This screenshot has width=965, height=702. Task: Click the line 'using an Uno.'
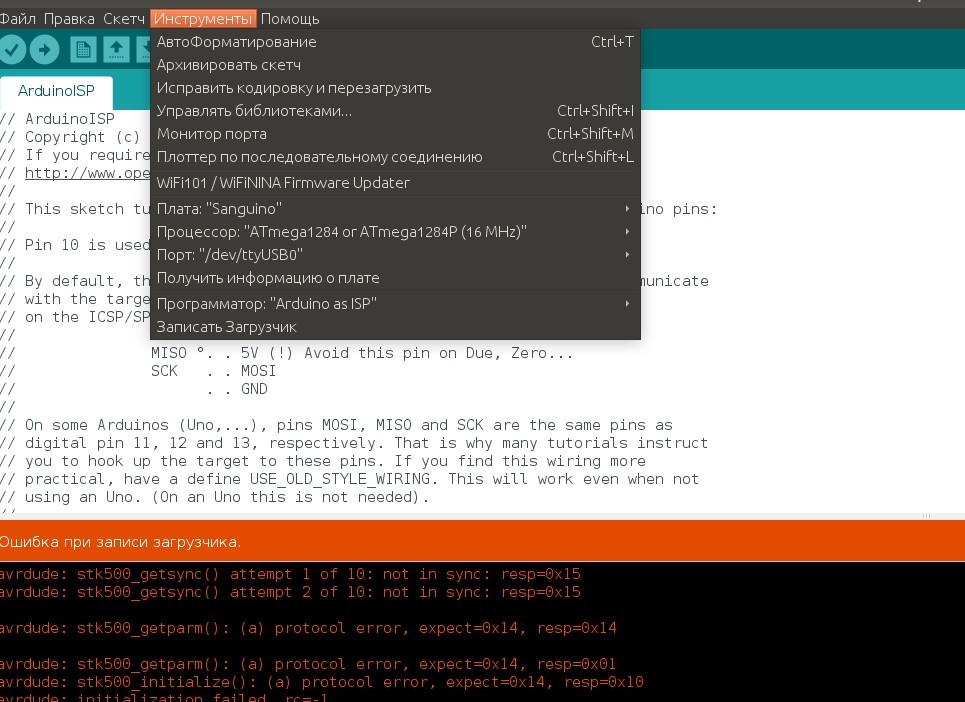[x=214, y=497]
